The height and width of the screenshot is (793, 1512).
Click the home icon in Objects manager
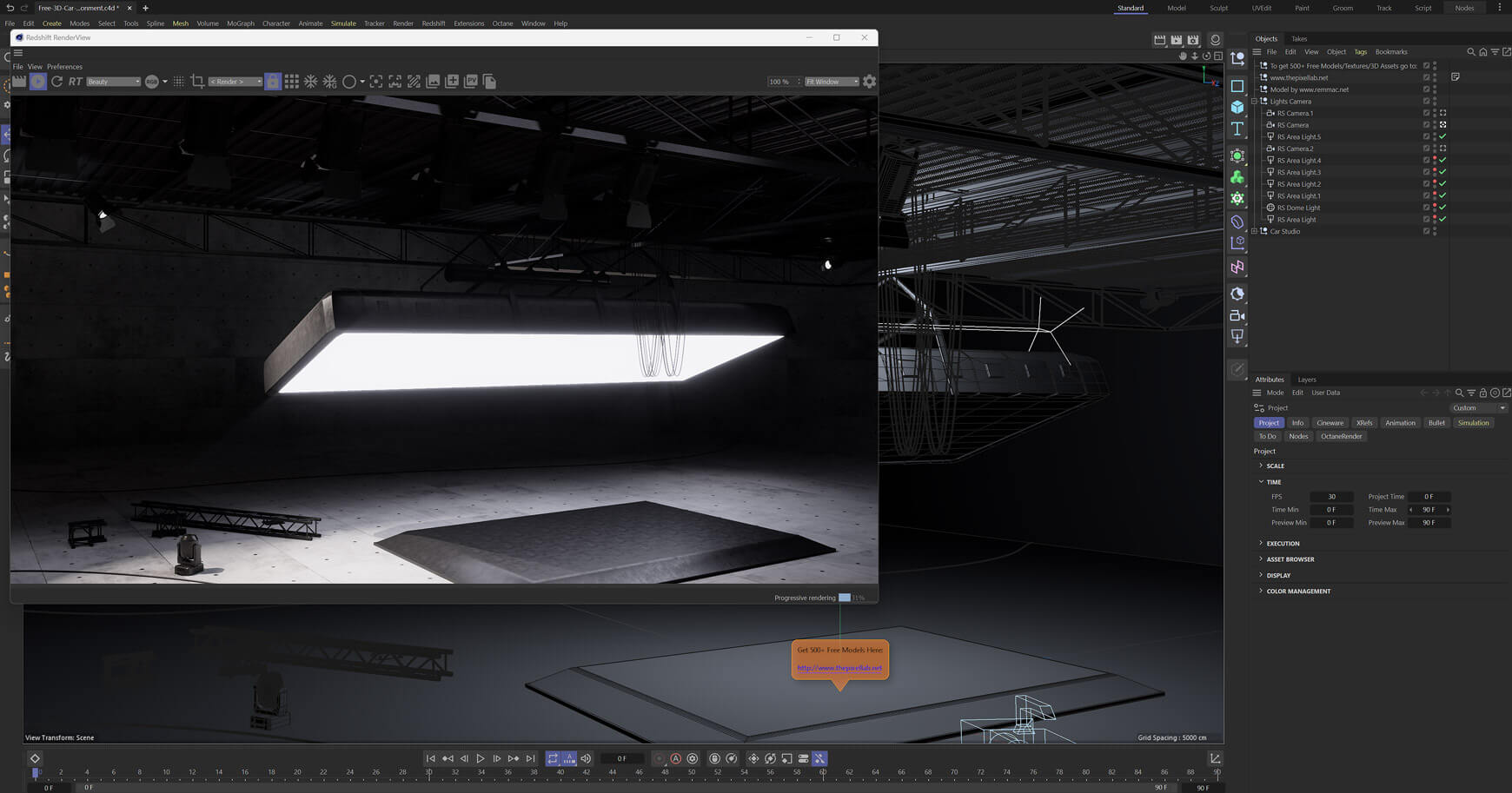pos(1483,52)
